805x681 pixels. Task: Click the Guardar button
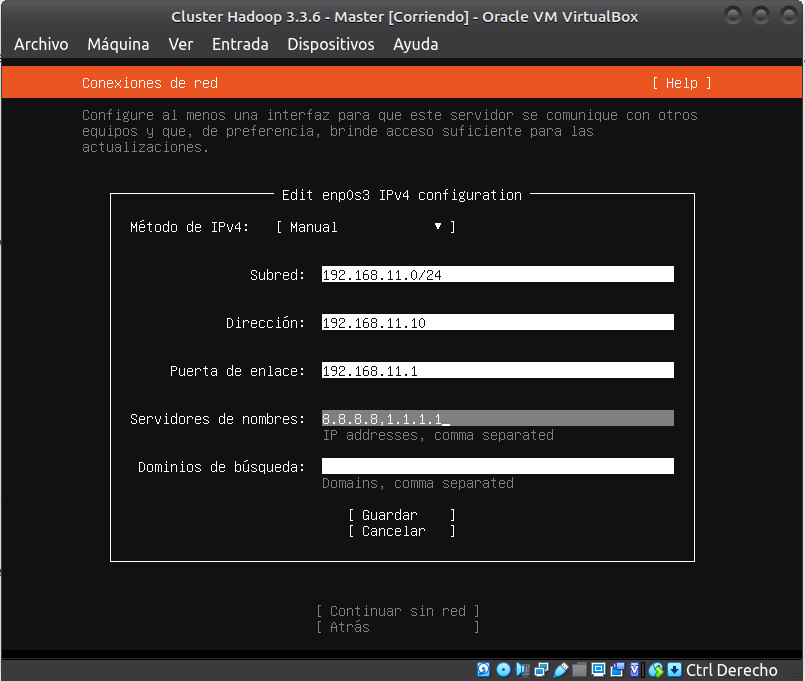[x=401, y=515]
